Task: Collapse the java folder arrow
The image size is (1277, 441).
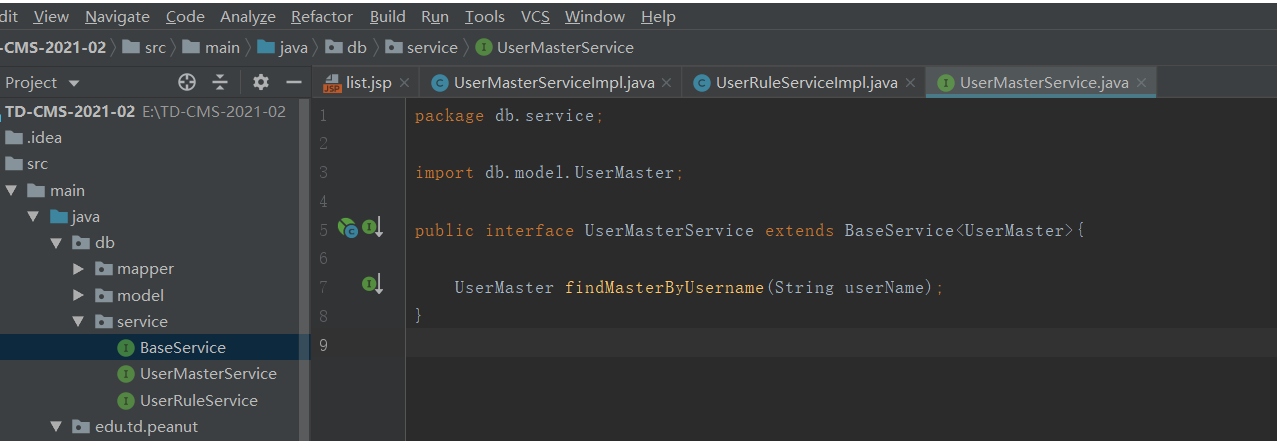Action: pyautogui.click(x=33, y=217)
